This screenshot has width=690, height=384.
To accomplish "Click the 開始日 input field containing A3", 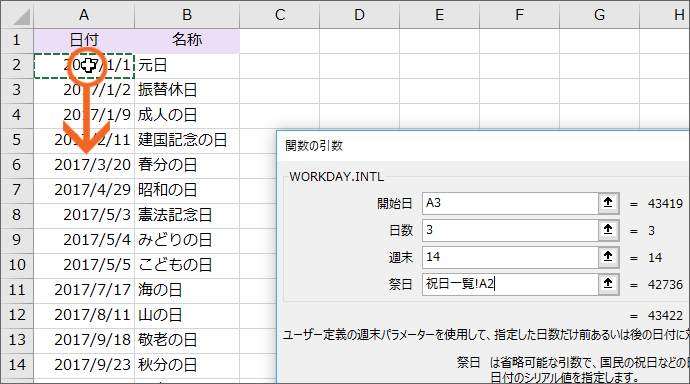I will 510,203.
